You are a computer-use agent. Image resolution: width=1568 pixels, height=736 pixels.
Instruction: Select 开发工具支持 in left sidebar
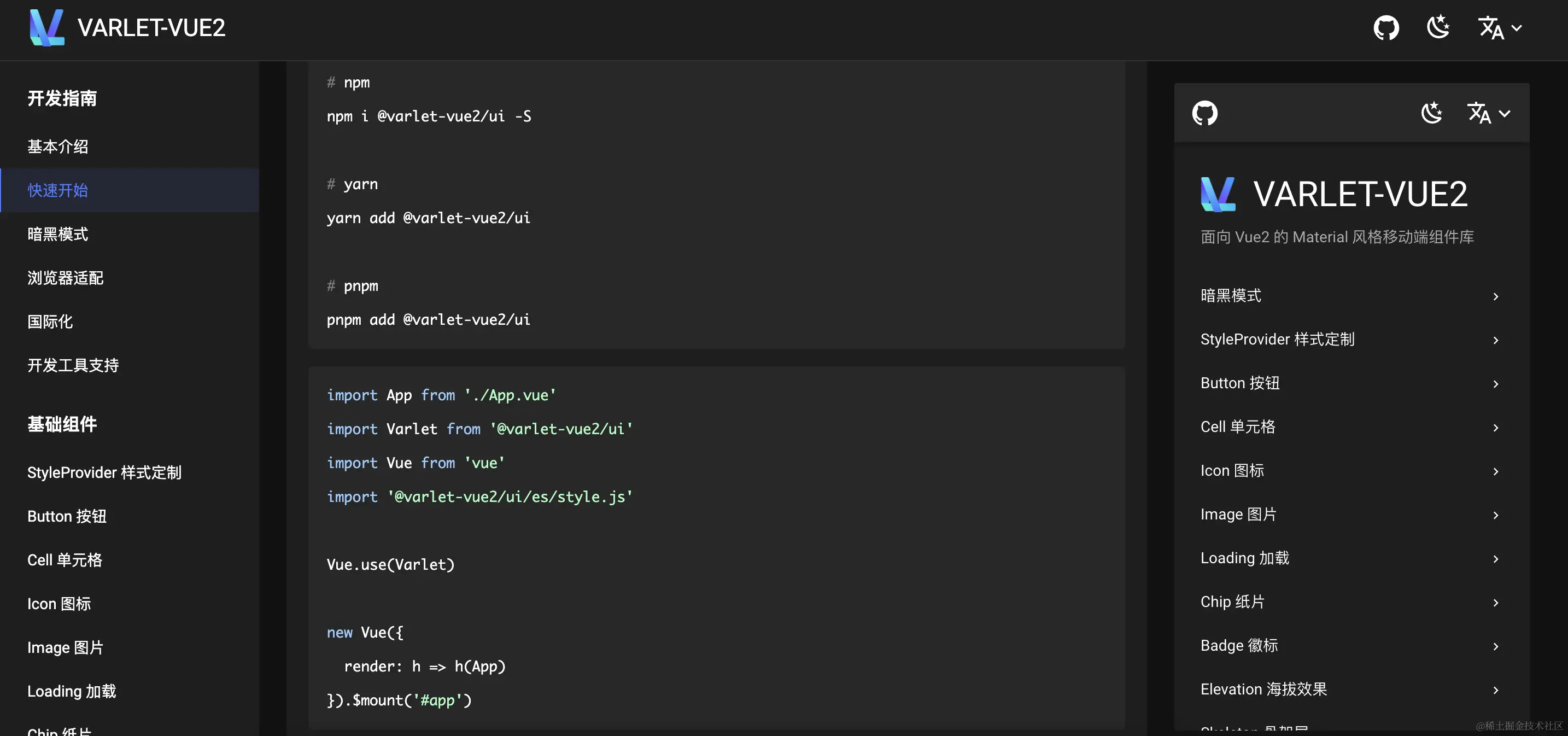[73, 365]
